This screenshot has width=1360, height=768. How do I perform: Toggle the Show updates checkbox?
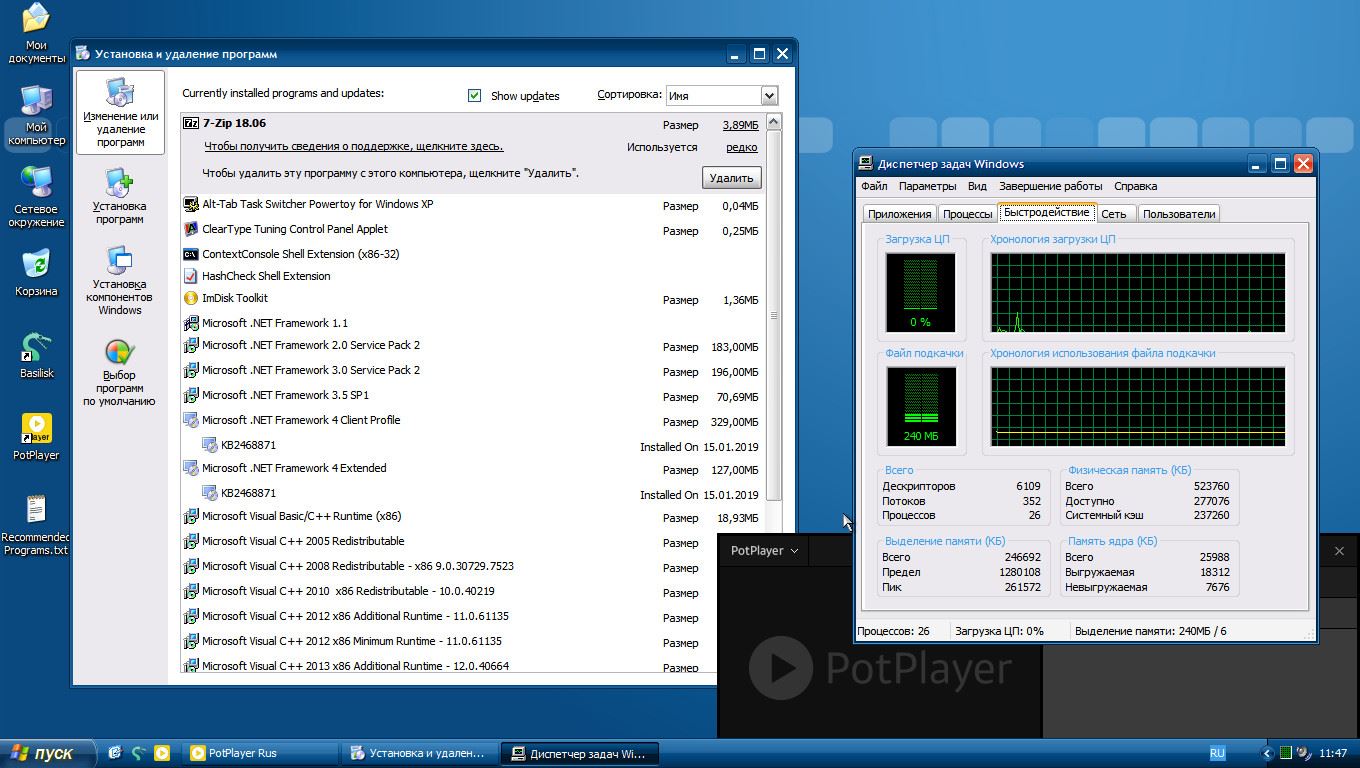point(474,96)
